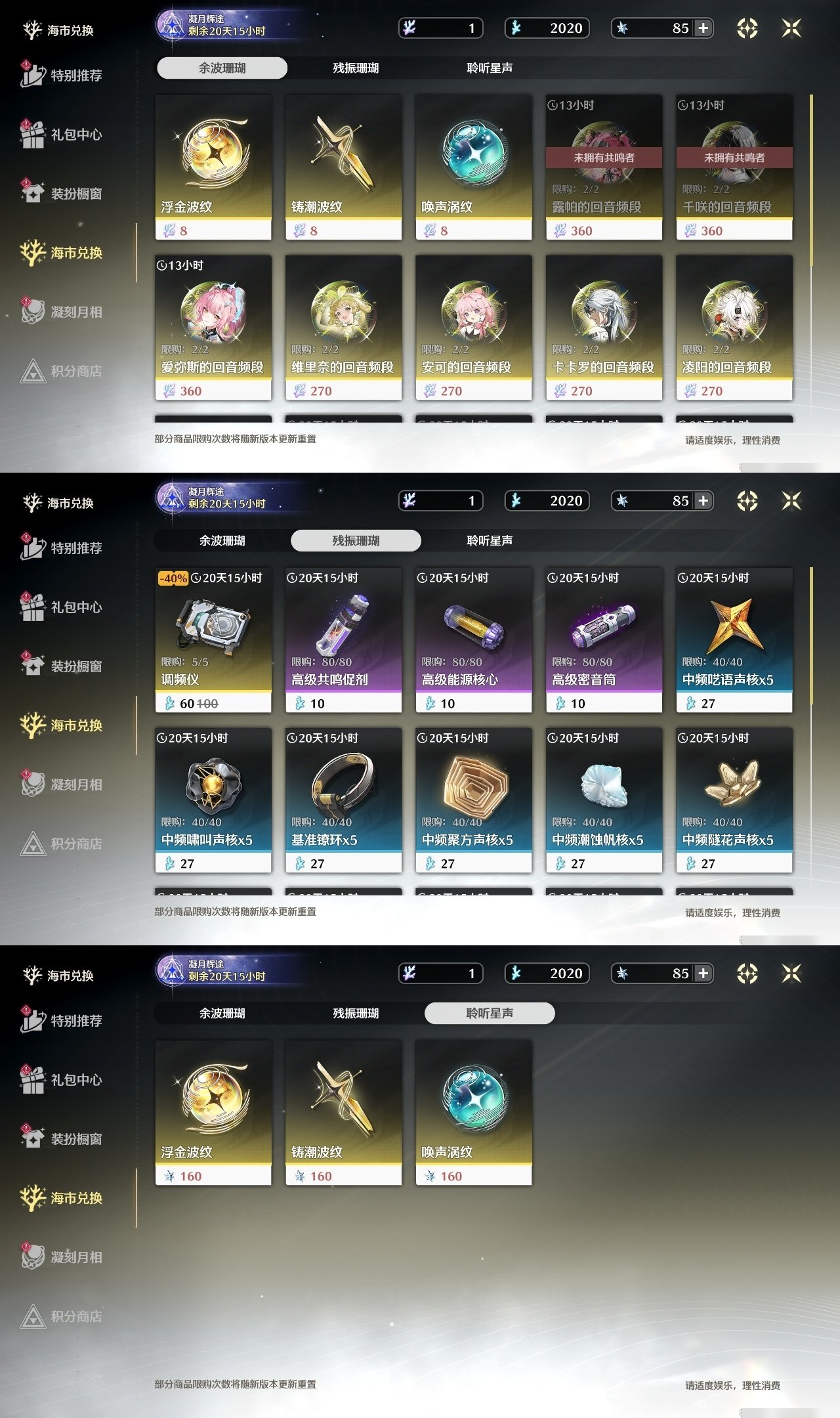
Task: Open 卡卡罗的回音频段 item
Action: pyautogui.click(x=604, y=328)
